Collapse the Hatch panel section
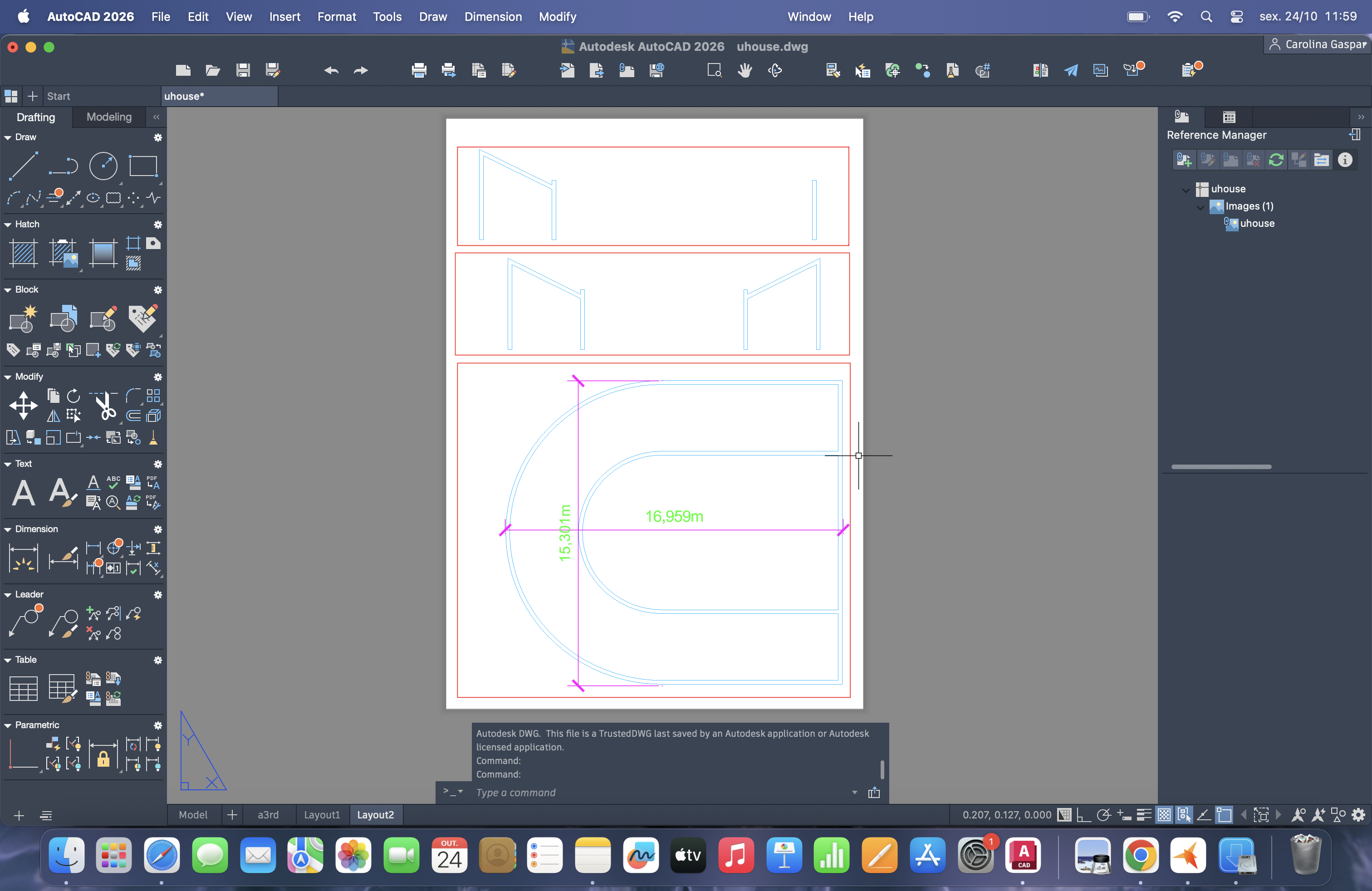 [8, 224]
